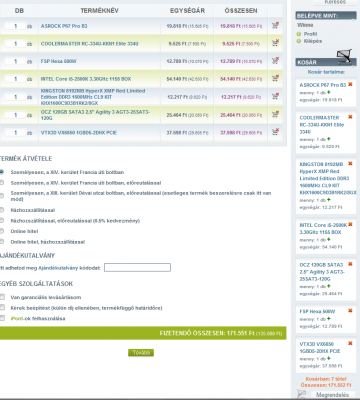Increase FSP Hexa quantity green plus in sidebar
Screen dimensions: 360x400
coord(329,319)
